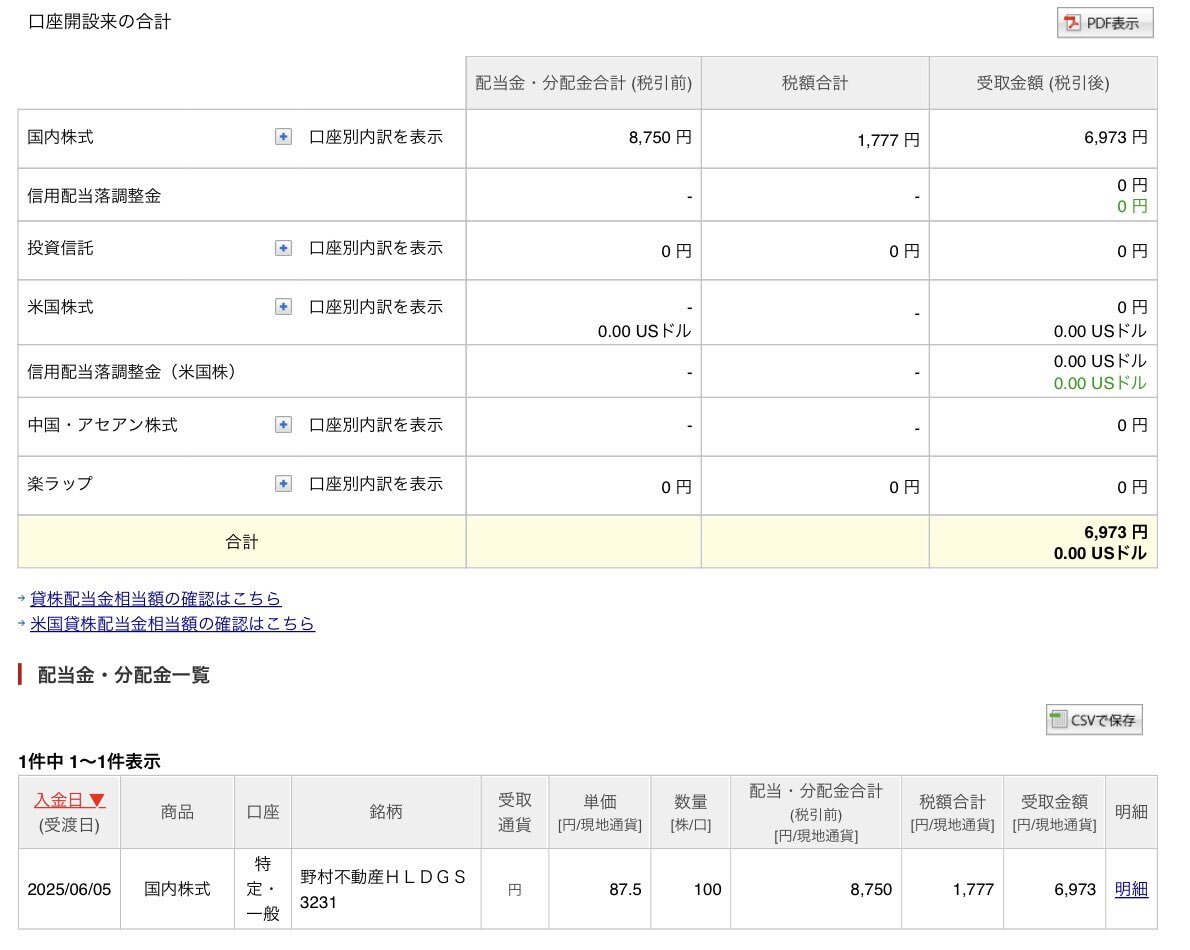The height and width of the screenshot is (950, 1190).
Task: Click the plus icon beside 投資信託
Action: [x=284, y=248]
